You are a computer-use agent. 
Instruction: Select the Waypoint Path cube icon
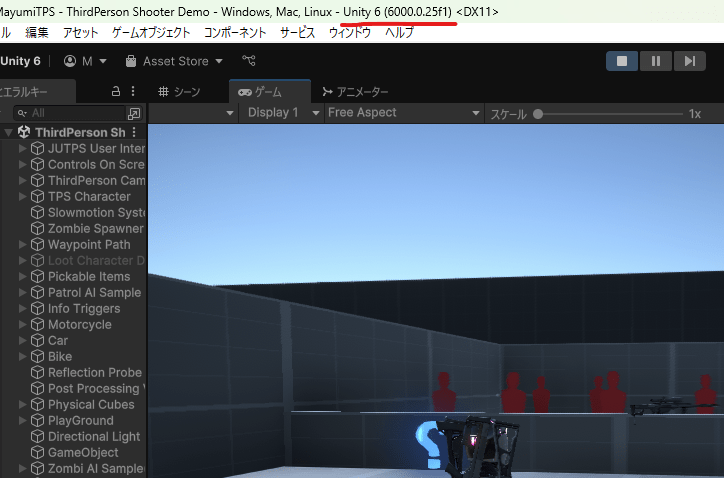point(37,244)
